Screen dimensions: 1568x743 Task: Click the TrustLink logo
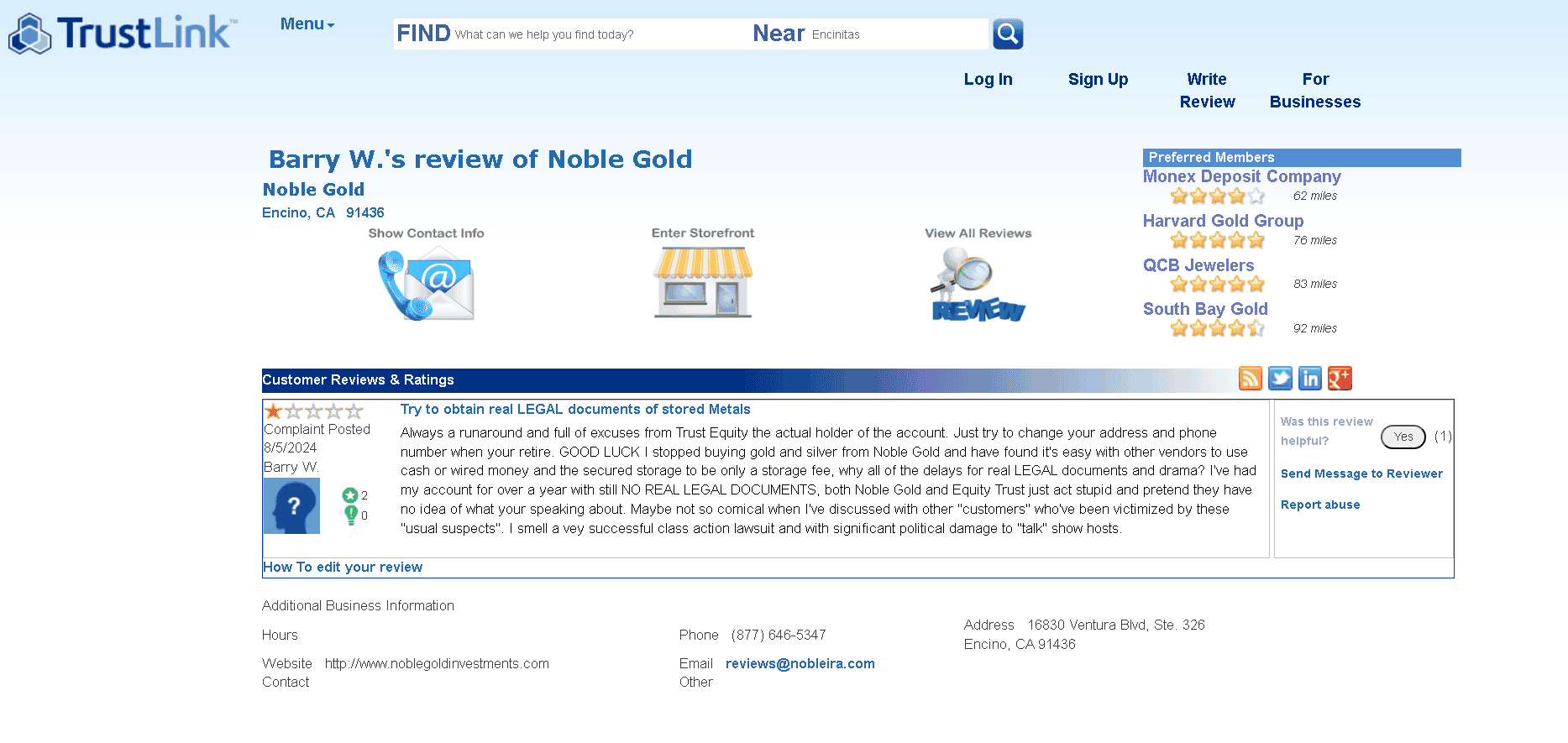[x=123, y=34]
